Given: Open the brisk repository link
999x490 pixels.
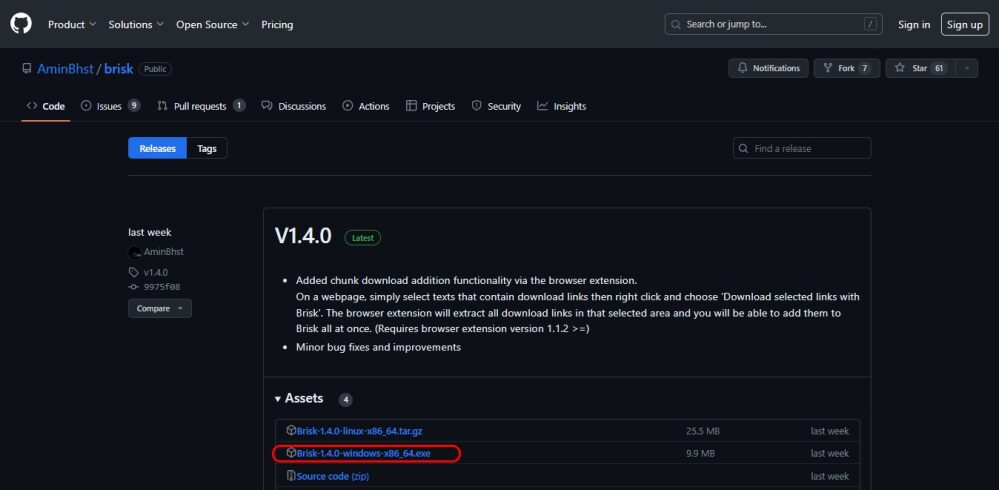Looking at the screenshot, I should [119, 69].
